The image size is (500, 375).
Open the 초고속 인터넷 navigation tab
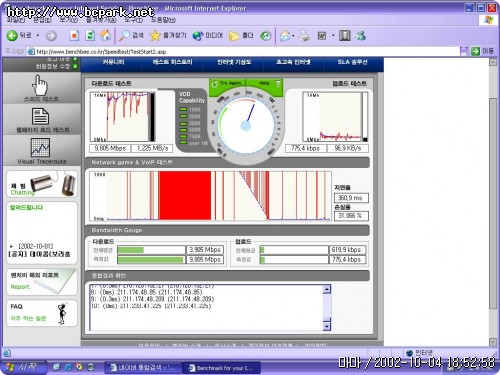(x=293, y=62)
